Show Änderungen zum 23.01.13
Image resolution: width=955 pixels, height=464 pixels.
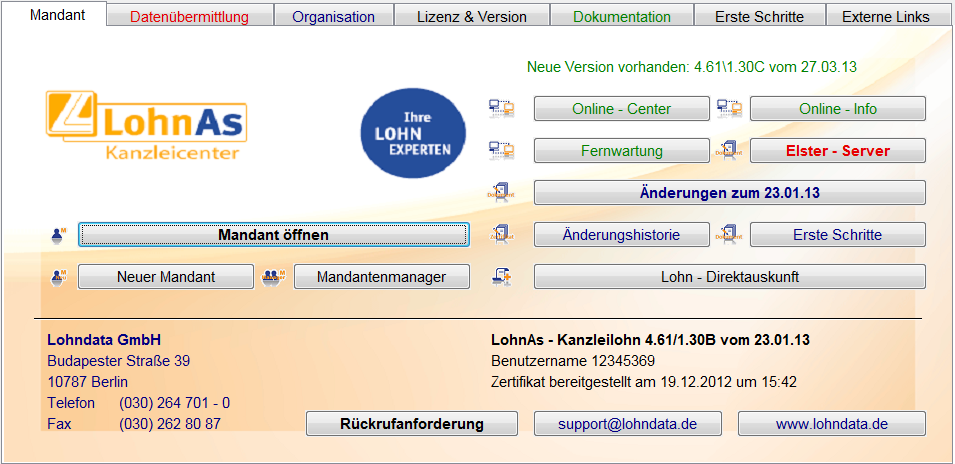[730, 192]
